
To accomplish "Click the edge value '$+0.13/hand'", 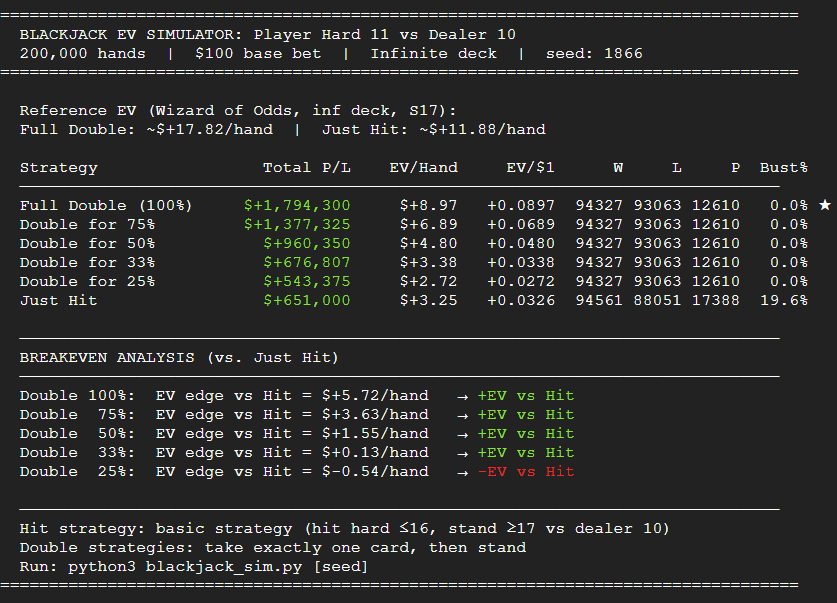I will (375, 453).
